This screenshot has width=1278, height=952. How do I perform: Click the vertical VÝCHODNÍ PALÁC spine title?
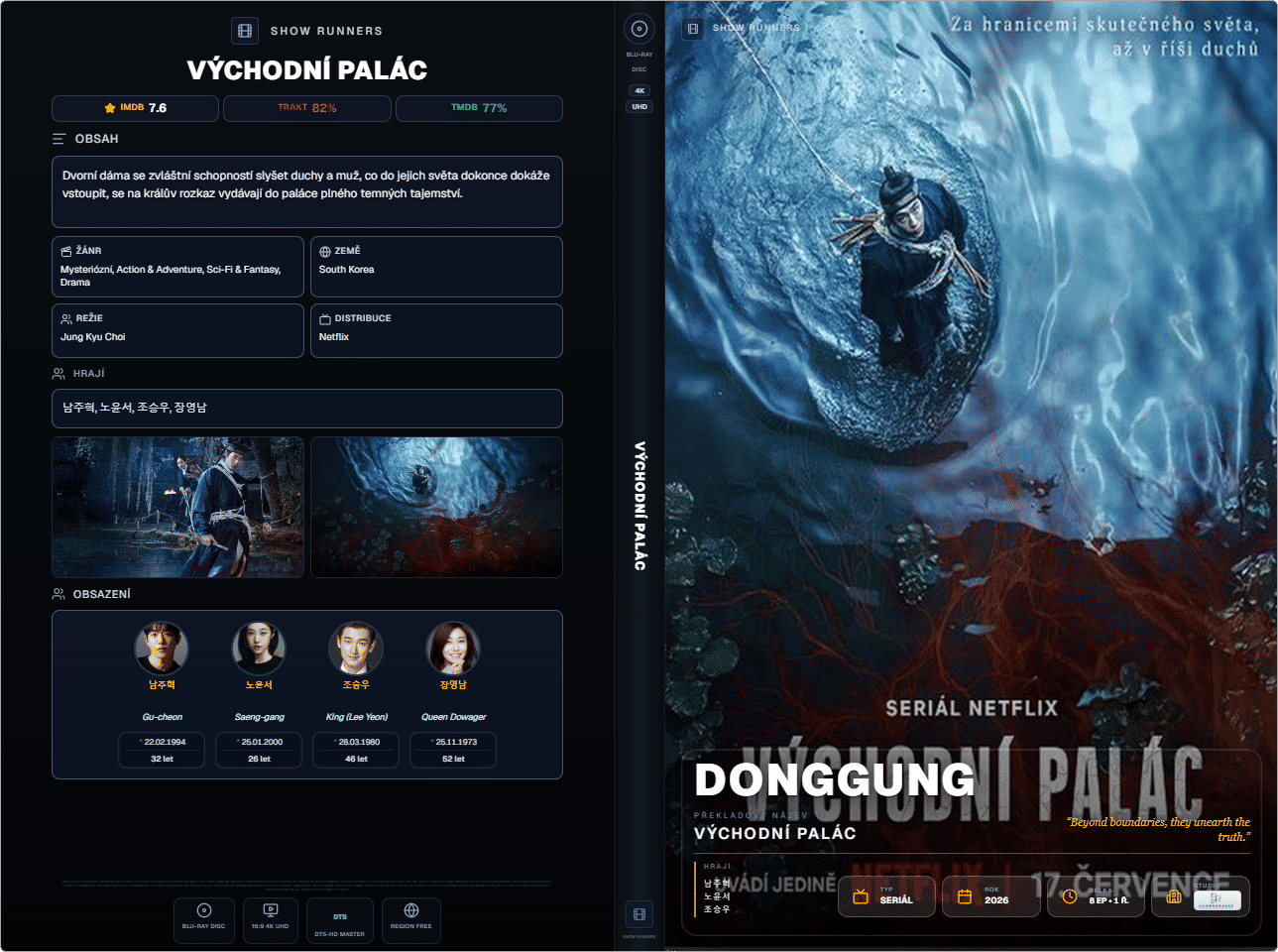pyautogui.click(x=639, y=506)
